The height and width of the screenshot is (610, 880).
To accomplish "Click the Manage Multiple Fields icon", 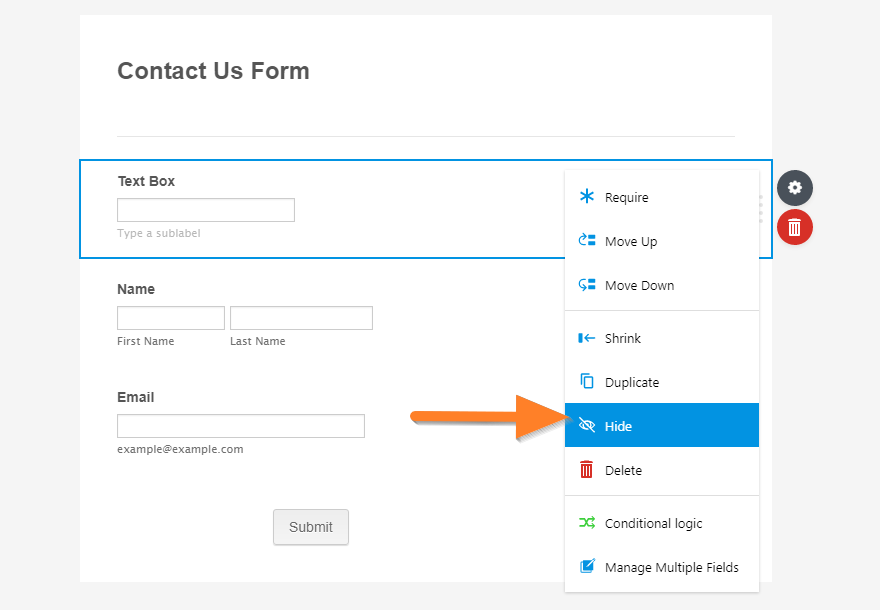I will pyautogui.click(x=587, y=567).
